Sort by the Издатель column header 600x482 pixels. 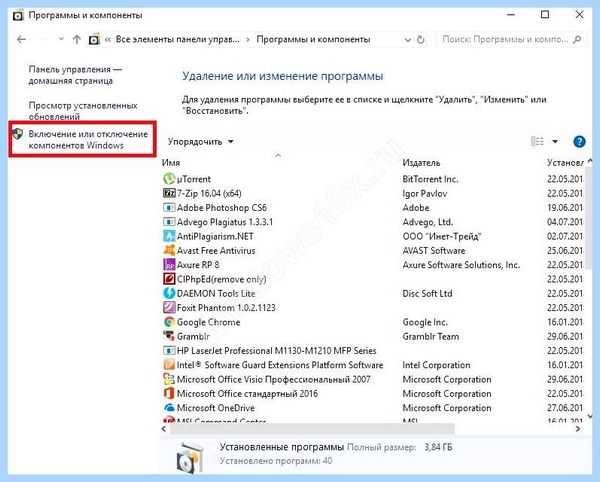click(421, 163)
